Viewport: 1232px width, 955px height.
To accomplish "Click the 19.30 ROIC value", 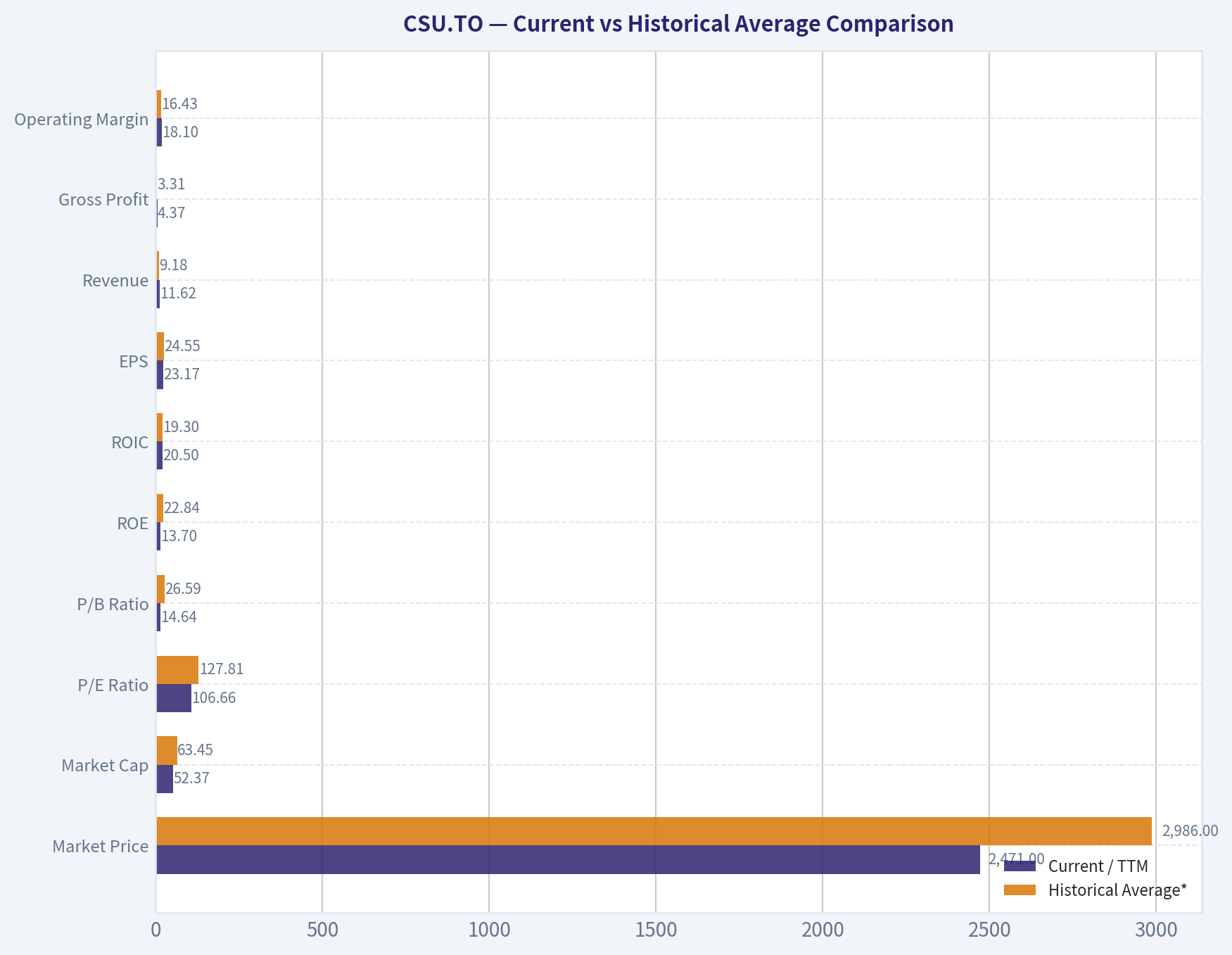I will tap(181, 427).
